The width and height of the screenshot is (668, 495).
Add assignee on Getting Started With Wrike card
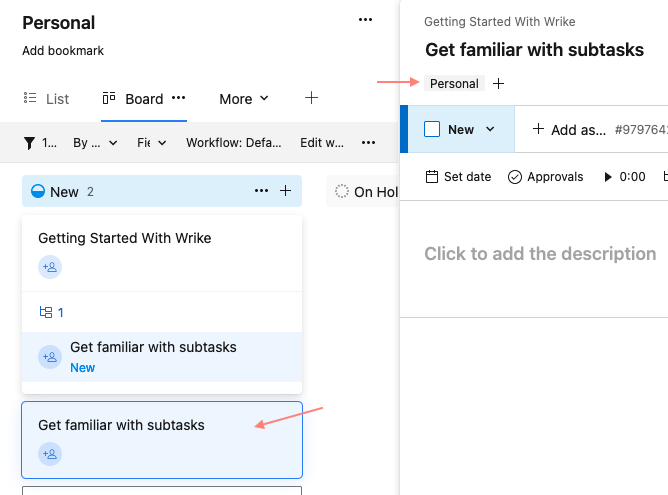(x=50, y=267)
